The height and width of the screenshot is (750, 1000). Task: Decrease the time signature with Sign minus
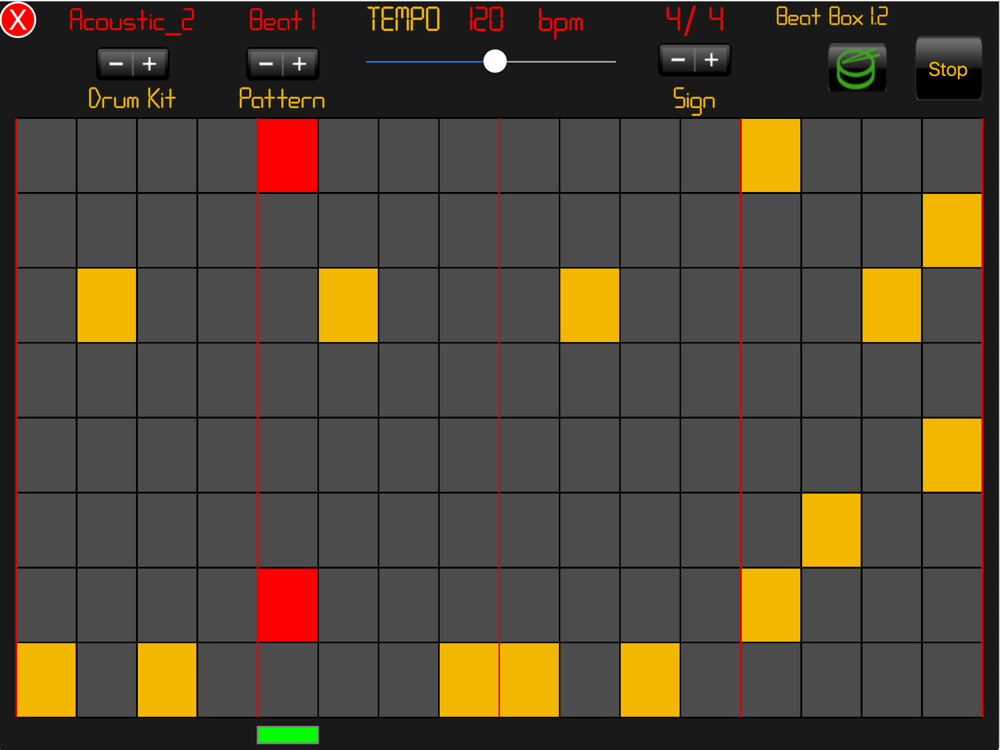tap(678, 60)
